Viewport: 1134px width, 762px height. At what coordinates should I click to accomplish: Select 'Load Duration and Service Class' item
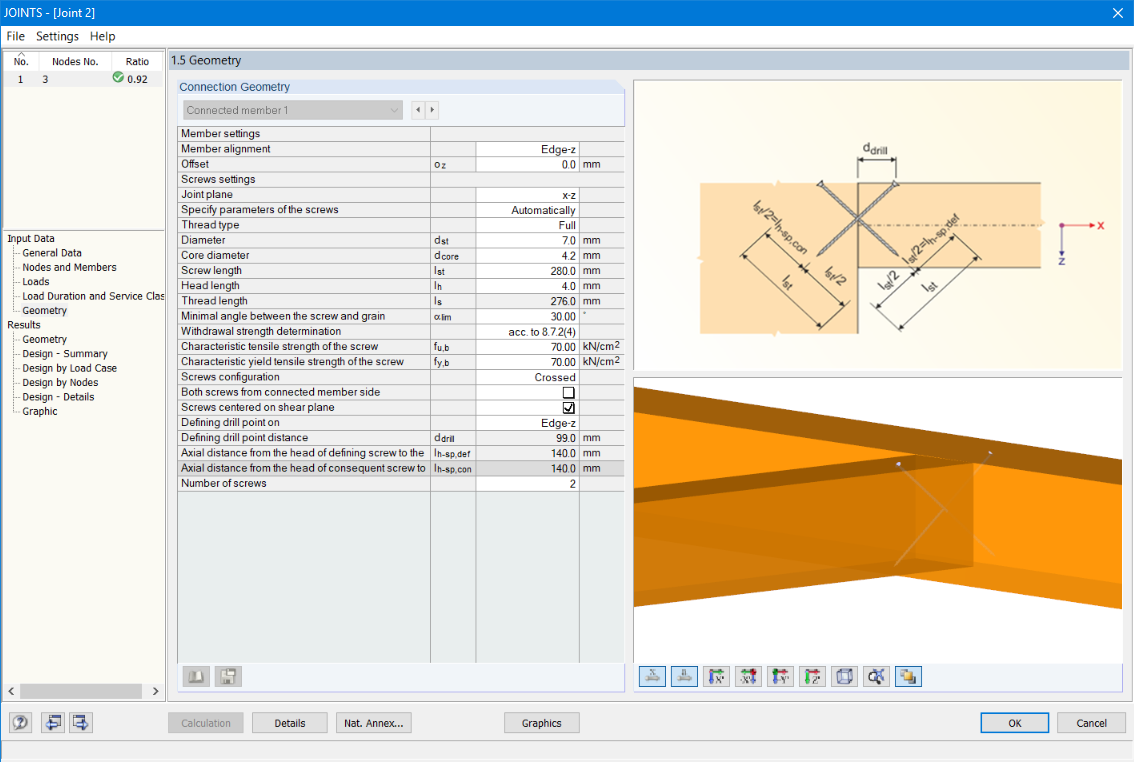(93, 296)
